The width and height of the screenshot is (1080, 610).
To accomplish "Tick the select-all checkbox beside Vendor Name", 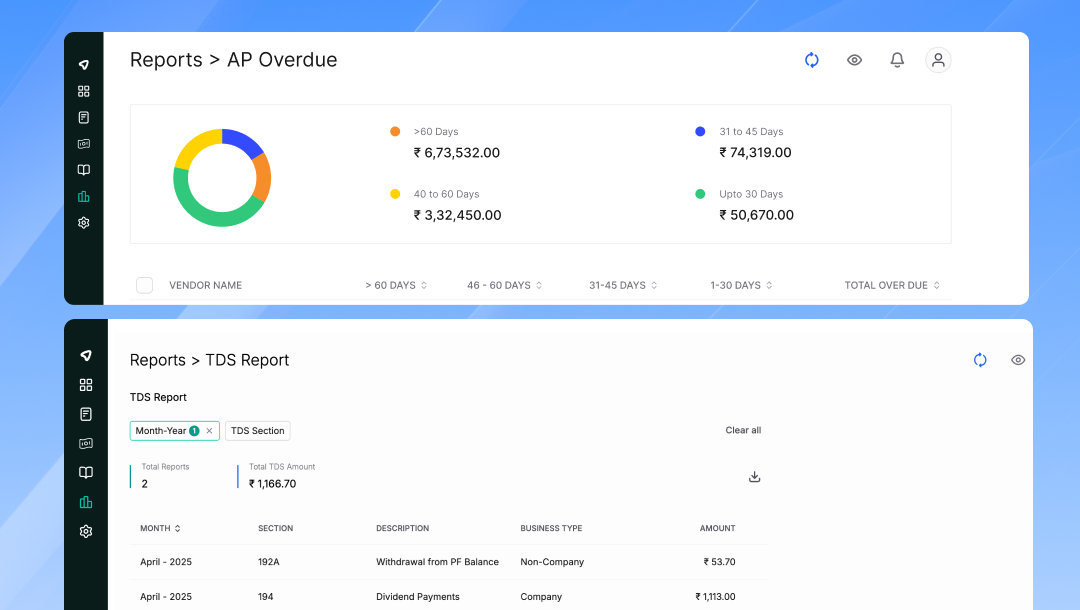I will click(144, 285).
